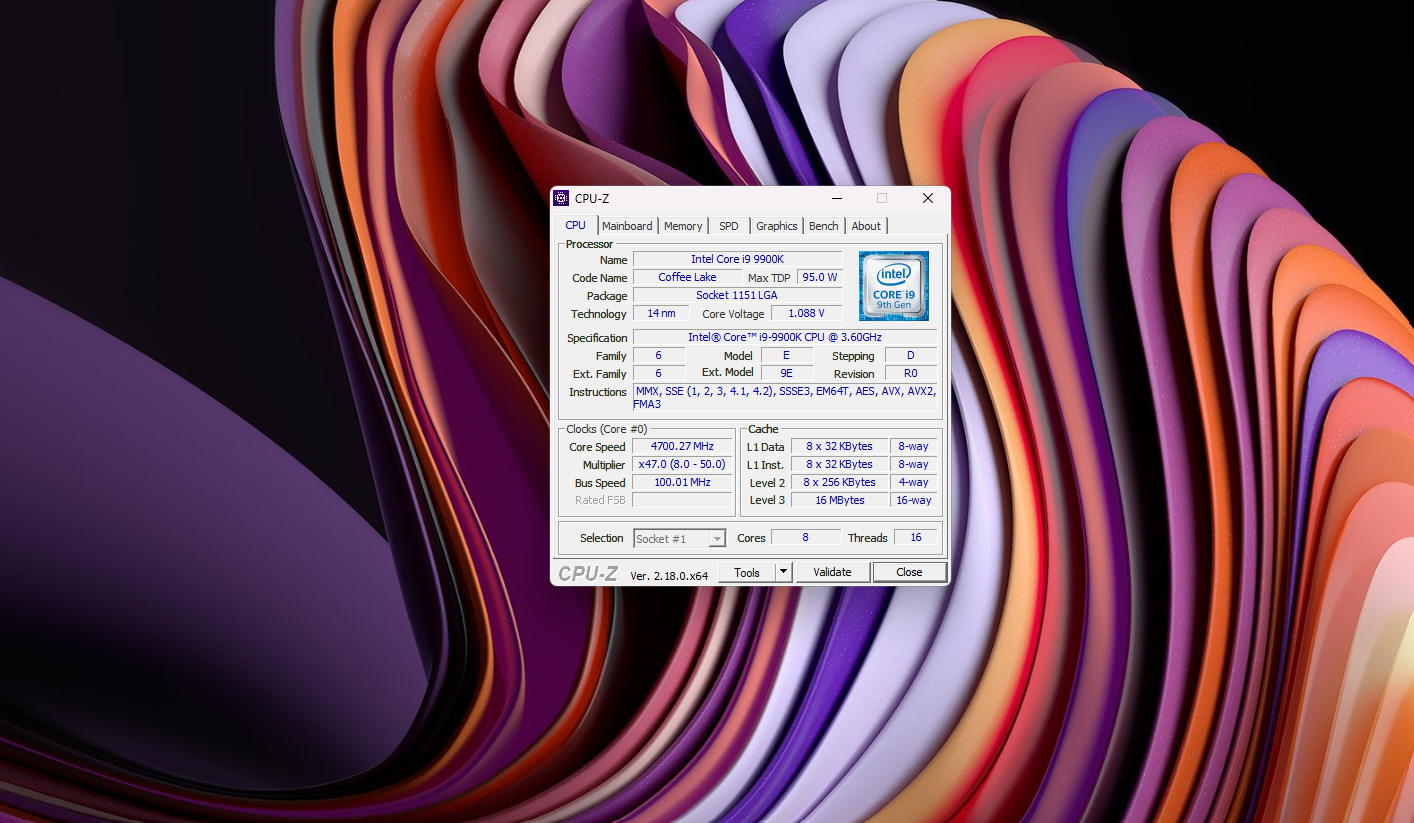Click the Level 3 16-way value

point(913,500)
